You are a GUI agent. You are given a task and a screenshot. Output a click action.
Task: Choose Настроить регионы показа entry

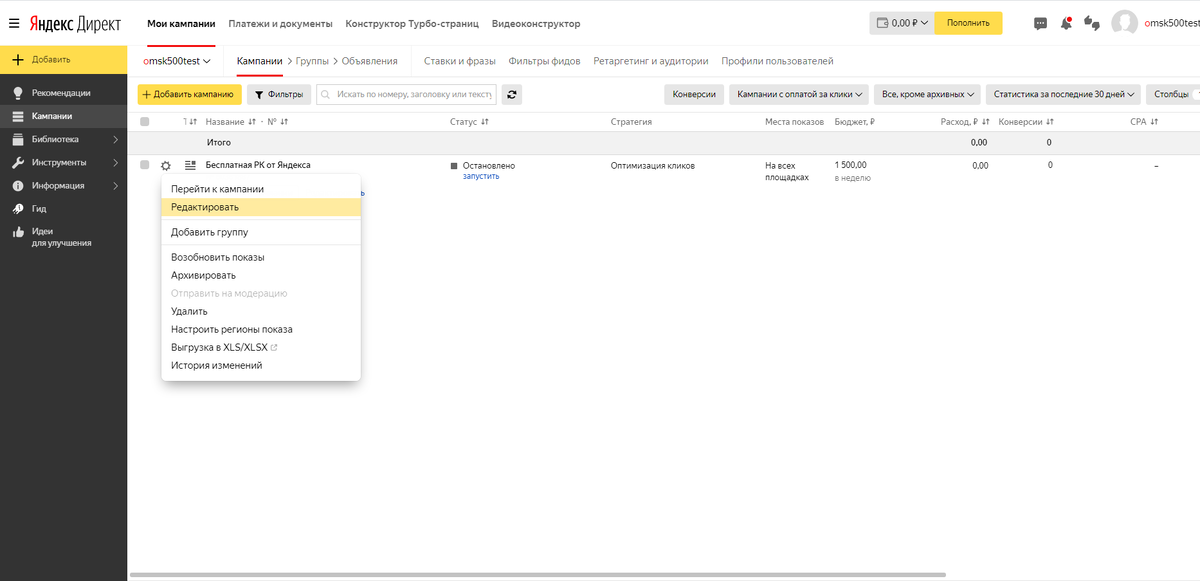pyautogui.click(x=261, y=329)
